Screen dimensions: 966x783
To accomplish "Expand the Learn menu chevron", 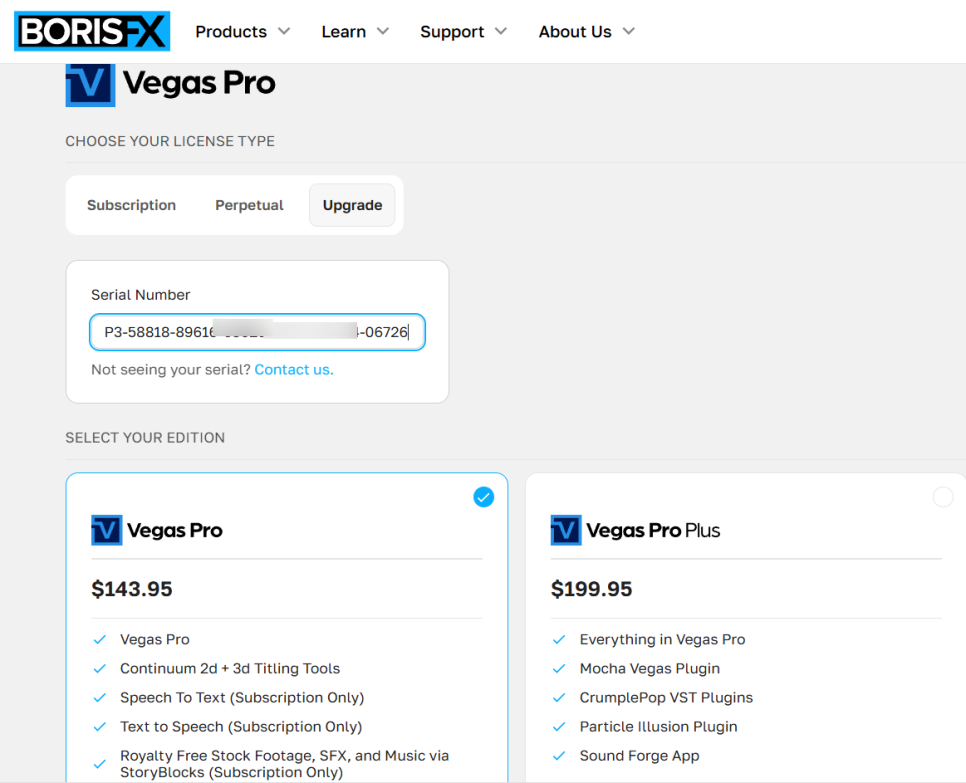I will pyautogui.click(x=383, y=31).
